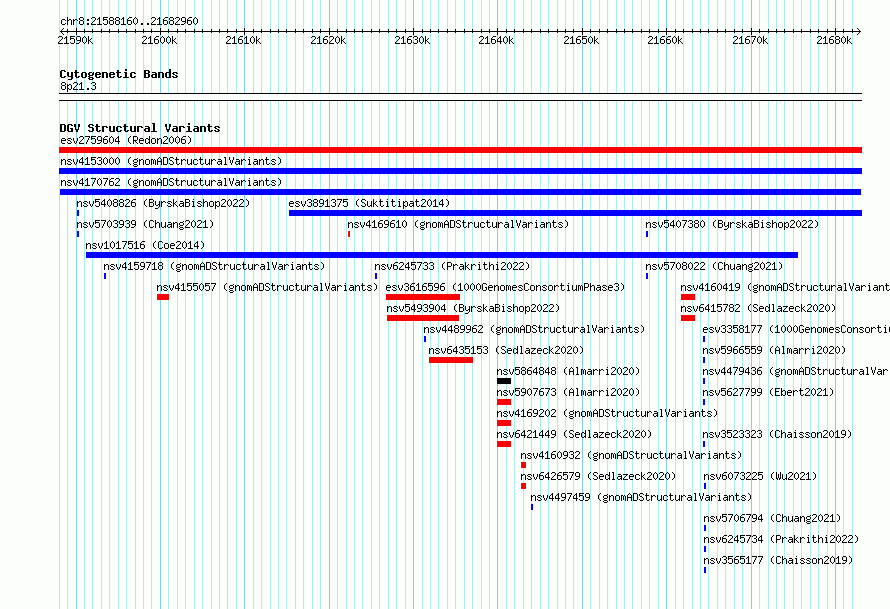Select red bar under esv3616596
The height and width of the screenshot is (609, 890).
point(423,297)
